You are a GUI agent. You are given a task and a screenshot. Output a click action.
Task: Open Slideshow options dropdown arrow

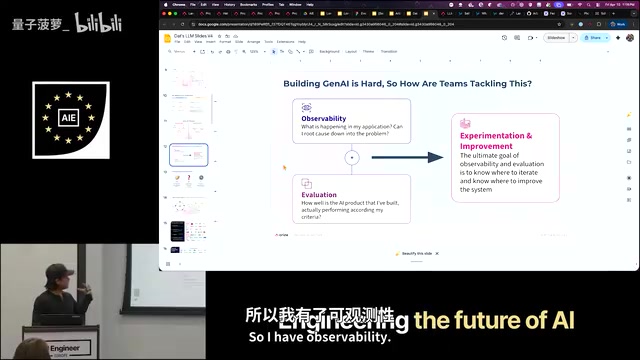click(x=573, y=38)
